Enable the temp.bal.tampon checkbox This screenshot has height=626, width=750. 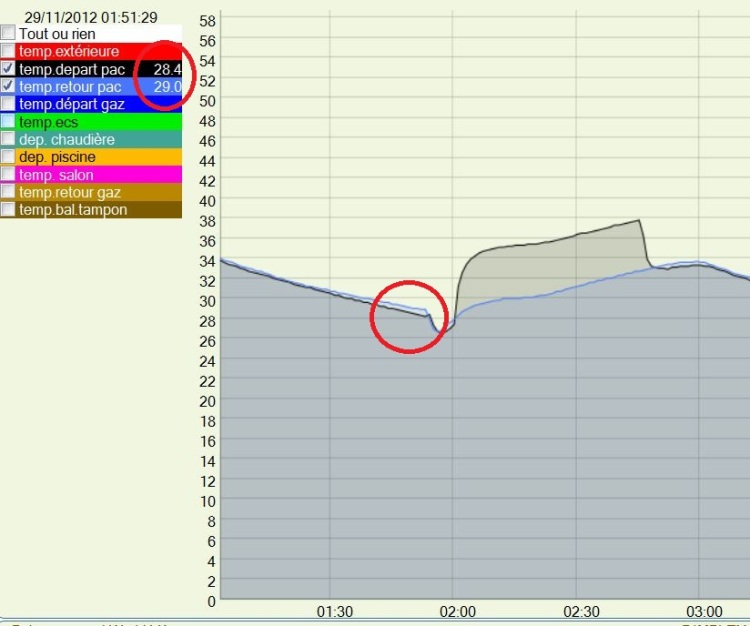[x=9, y=209]
